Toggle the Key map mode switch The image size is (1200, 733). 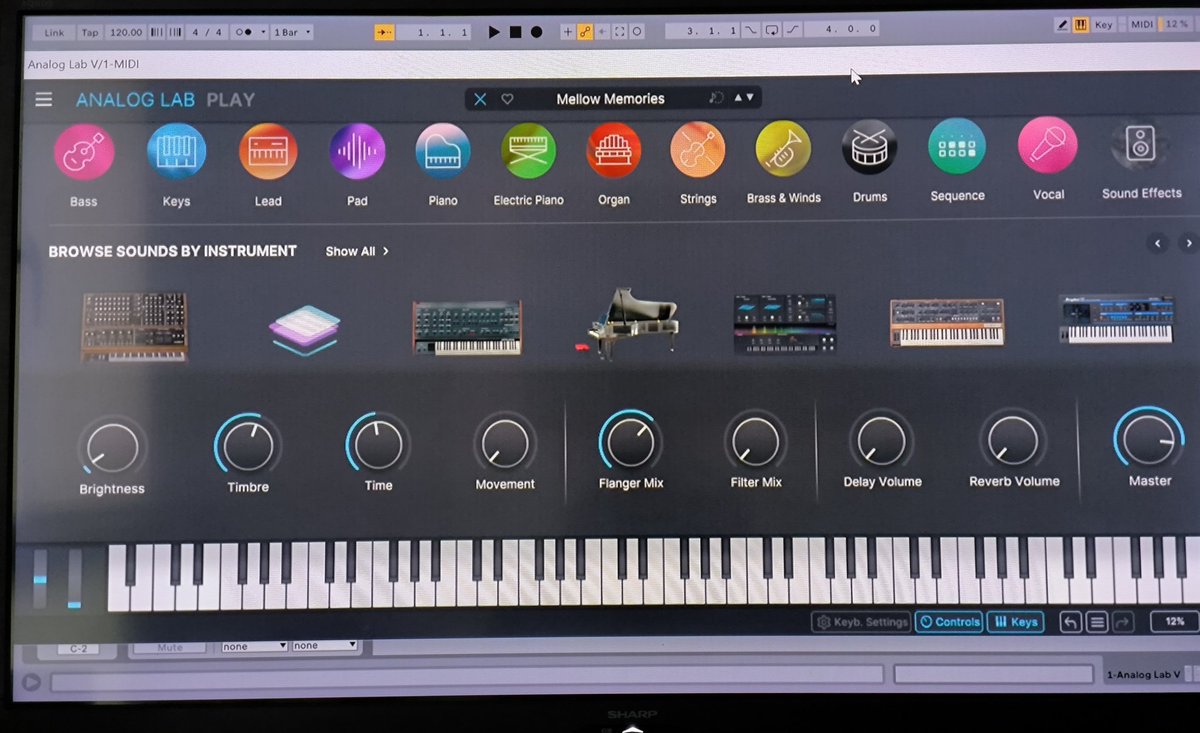pyautogui.click(x=1103, y=24)
